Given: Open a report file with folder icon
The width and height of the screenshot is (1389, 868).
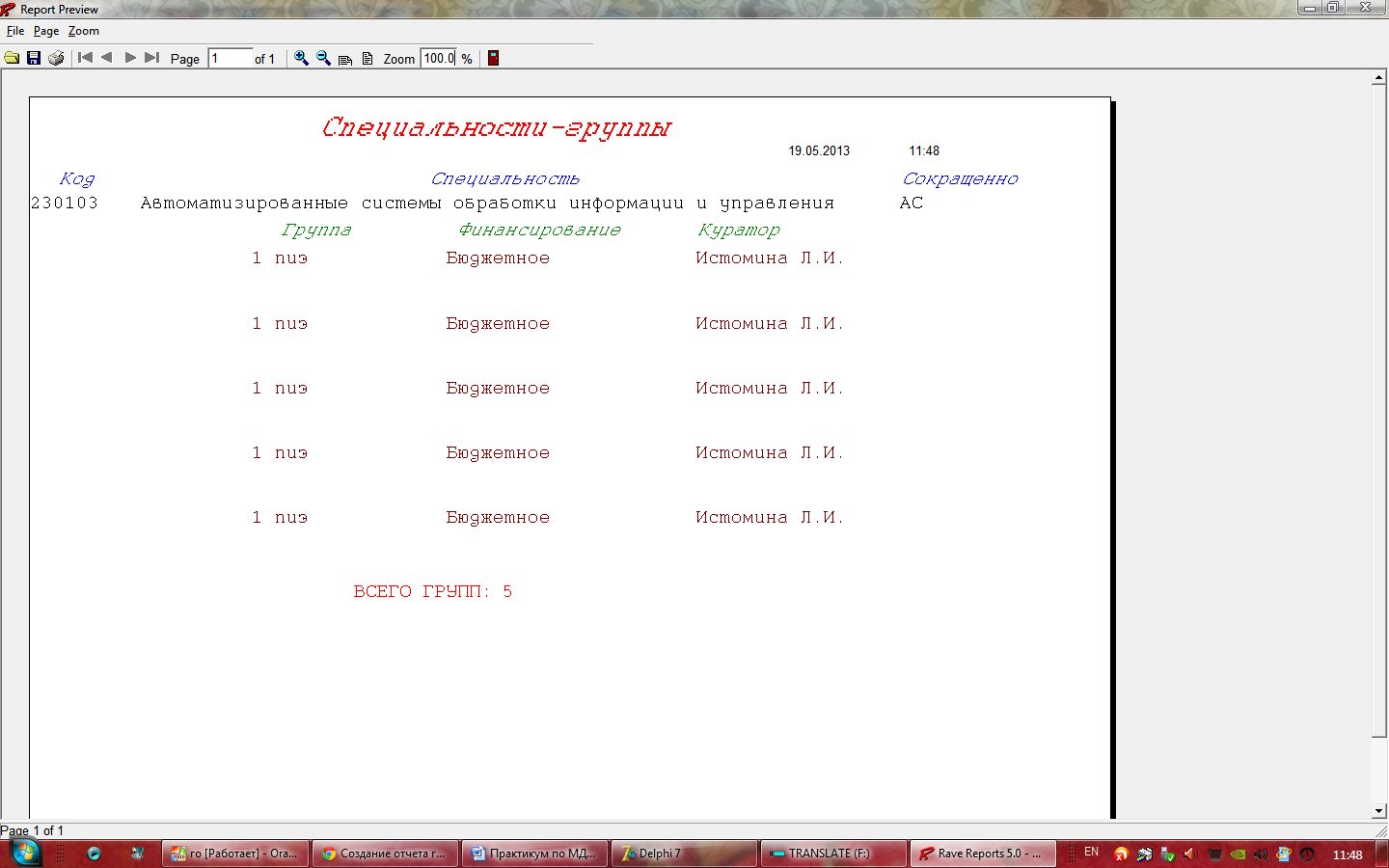Looking at the screenshot, I should pos(12,58).
